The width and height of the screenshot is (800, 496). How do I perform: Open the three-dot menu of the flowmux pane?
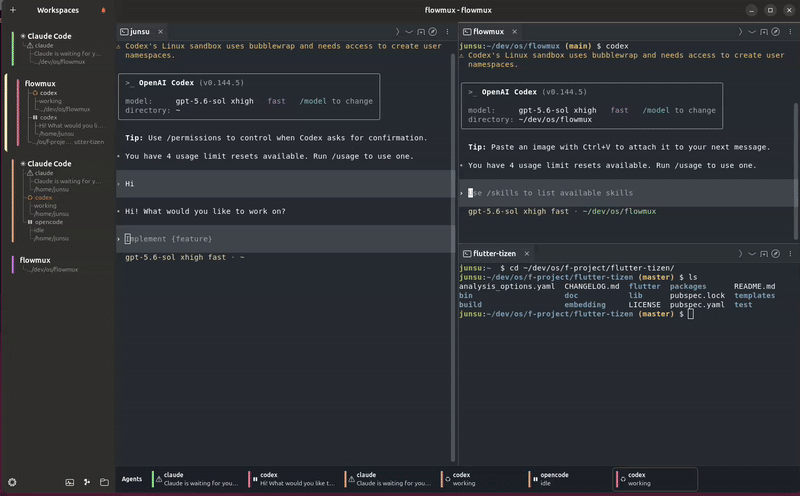(x=790, y=32)
